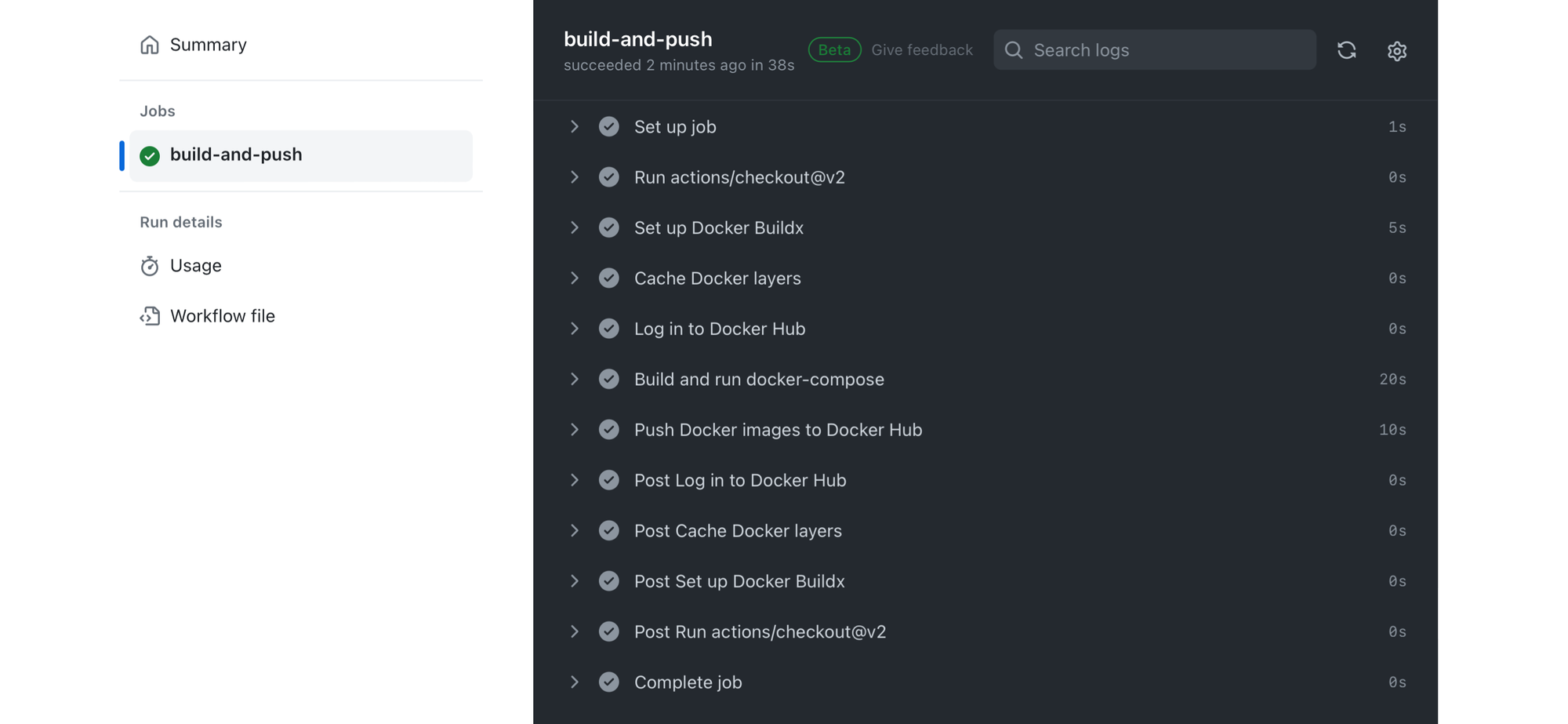Click the refresh logs icon
Image resolution: width=1568 pixels, height=724 pixels.
(x=1346, y=50)
